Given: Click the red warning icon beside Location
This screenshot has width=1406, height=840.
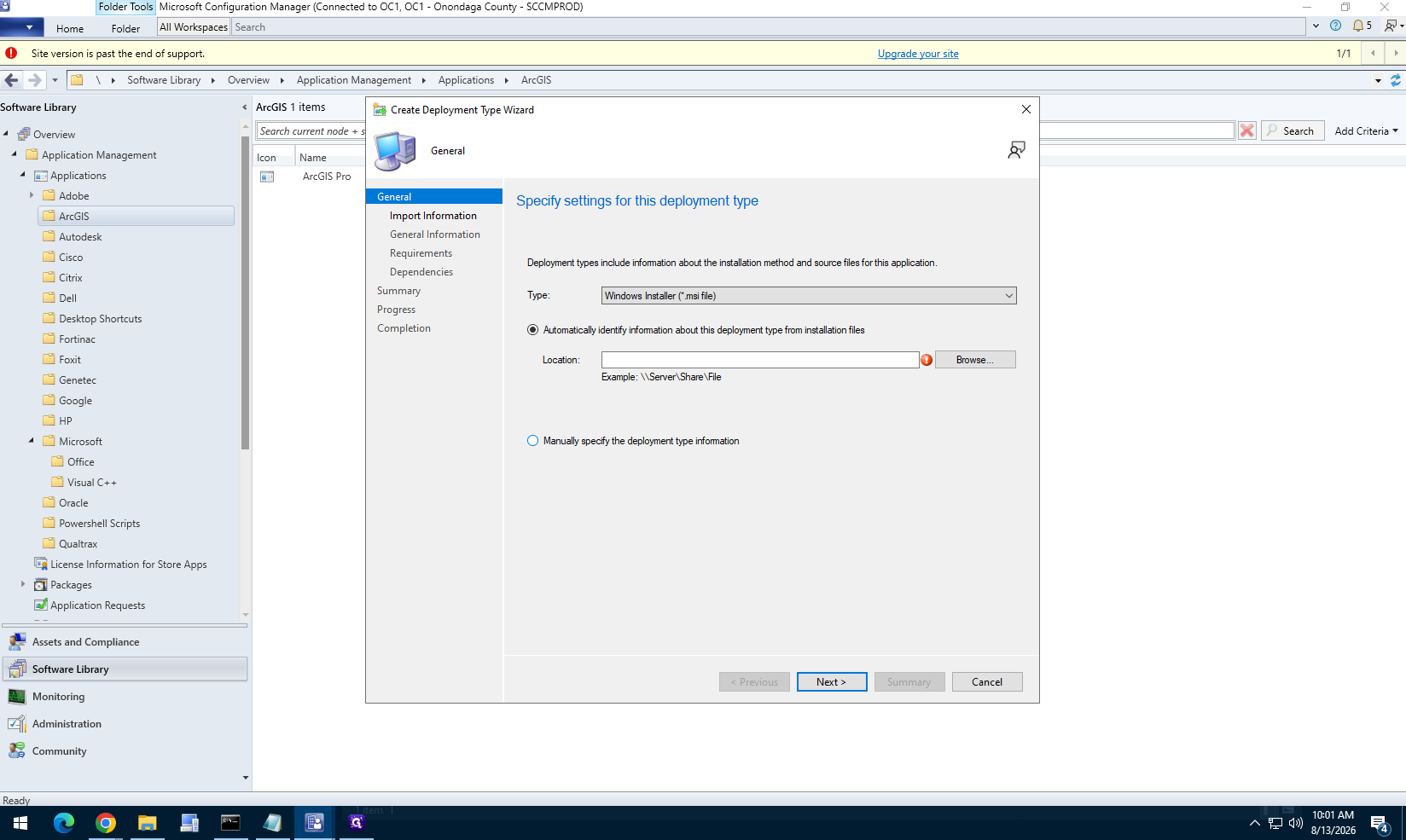Looking at the screenshot, I should coord(927,360).
